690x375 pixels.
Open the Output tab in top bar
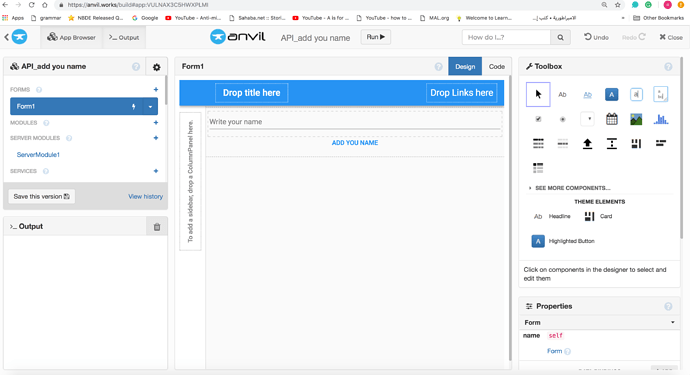click(x=124, y=37)
